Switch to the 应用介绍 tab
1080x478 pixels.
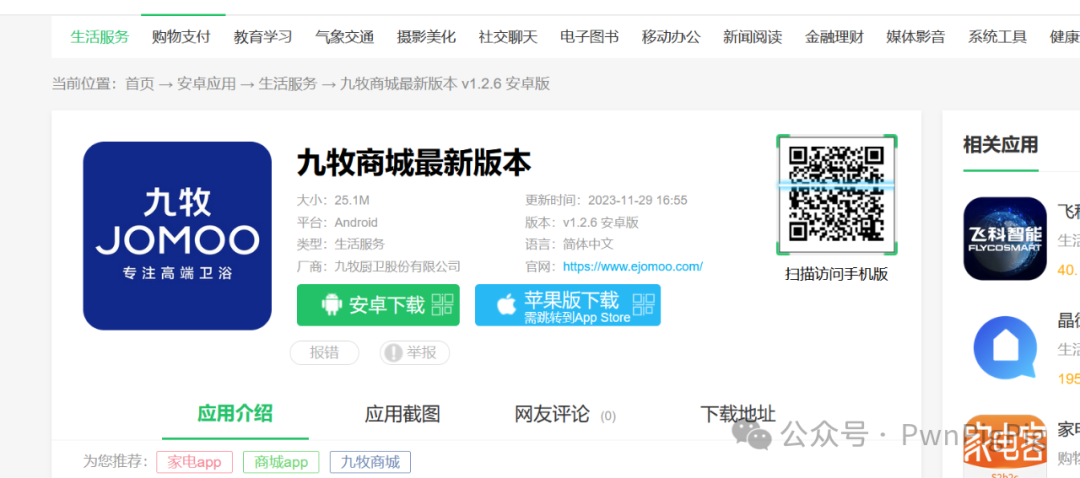(235, 413)
